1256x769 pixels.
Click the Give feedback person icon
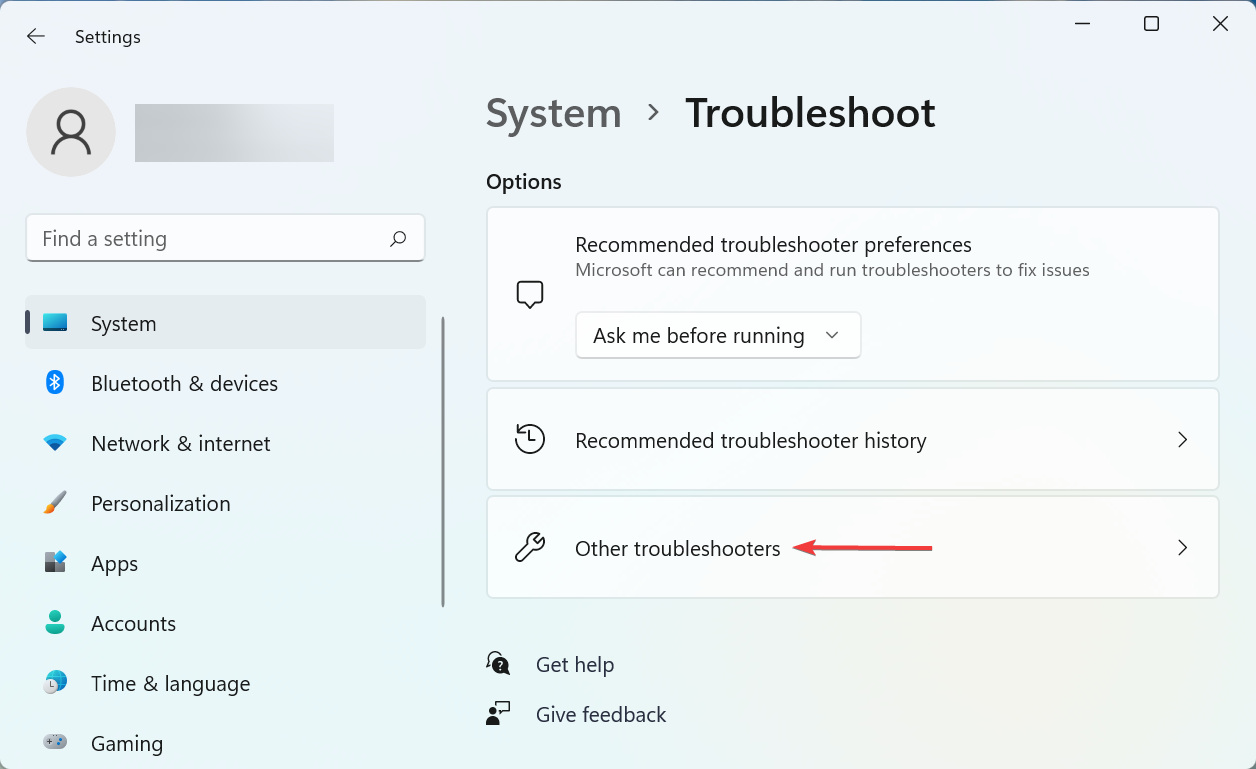click(x=498, y=713)
